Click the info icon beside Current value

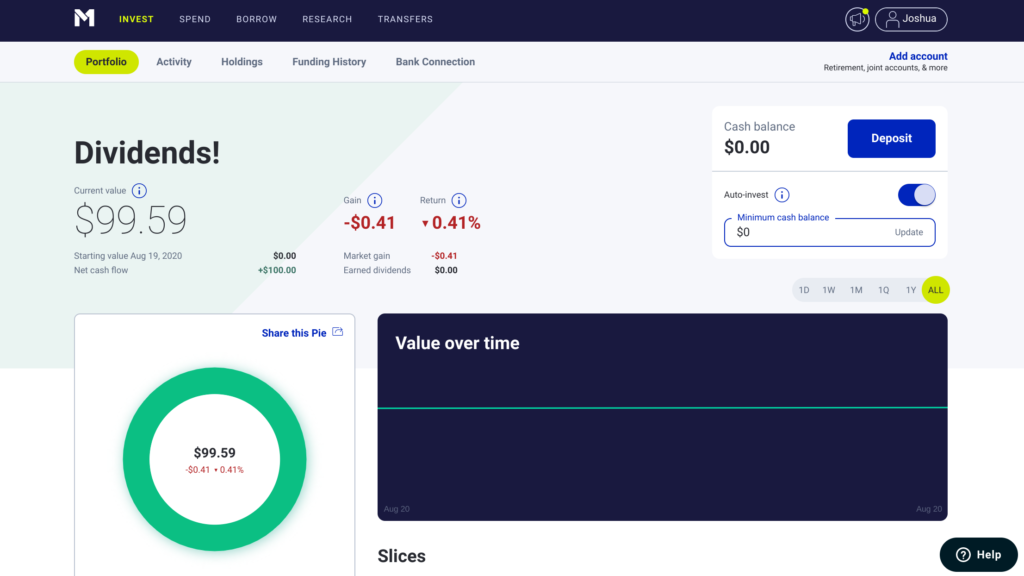139,191
